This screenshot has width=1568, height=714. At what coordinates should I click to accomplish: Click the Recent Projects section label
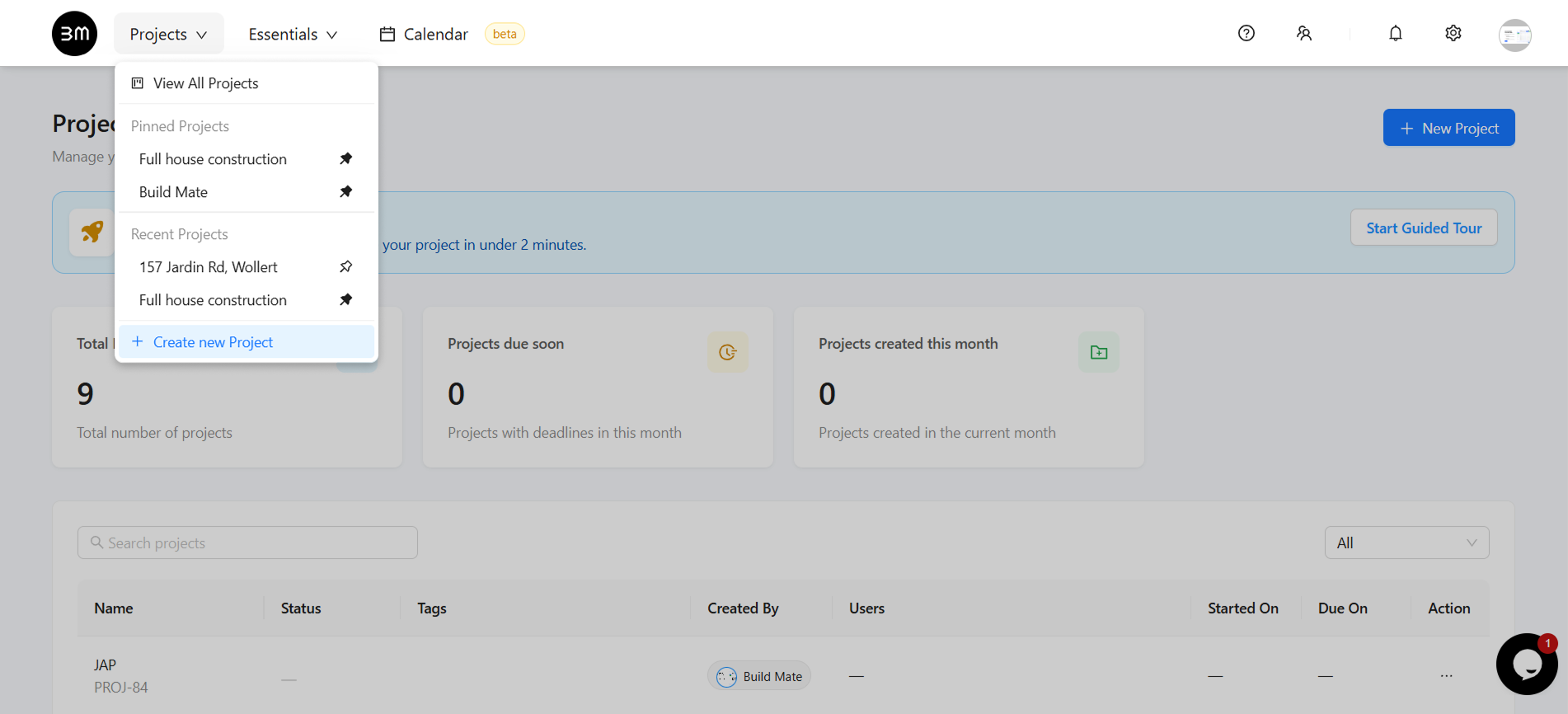[179, 234]
